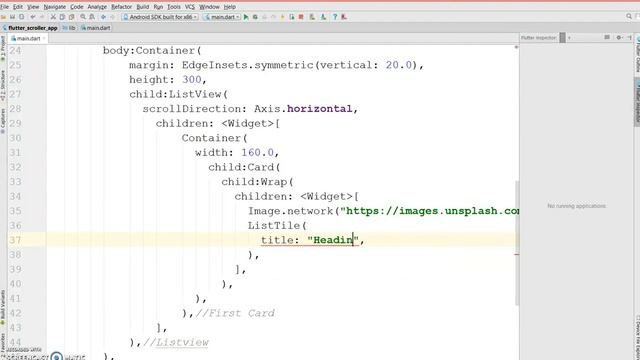Open the Structure tool window sidebar tab

(3, 86)
